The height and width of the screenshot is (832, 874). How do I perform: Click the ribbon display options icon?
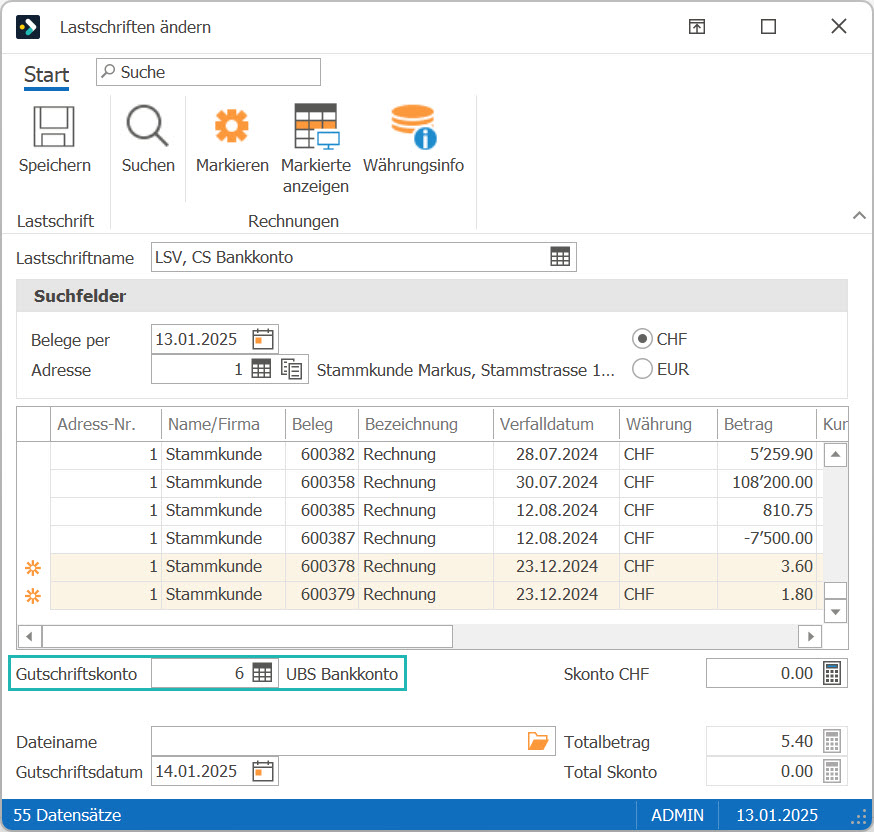697,26
